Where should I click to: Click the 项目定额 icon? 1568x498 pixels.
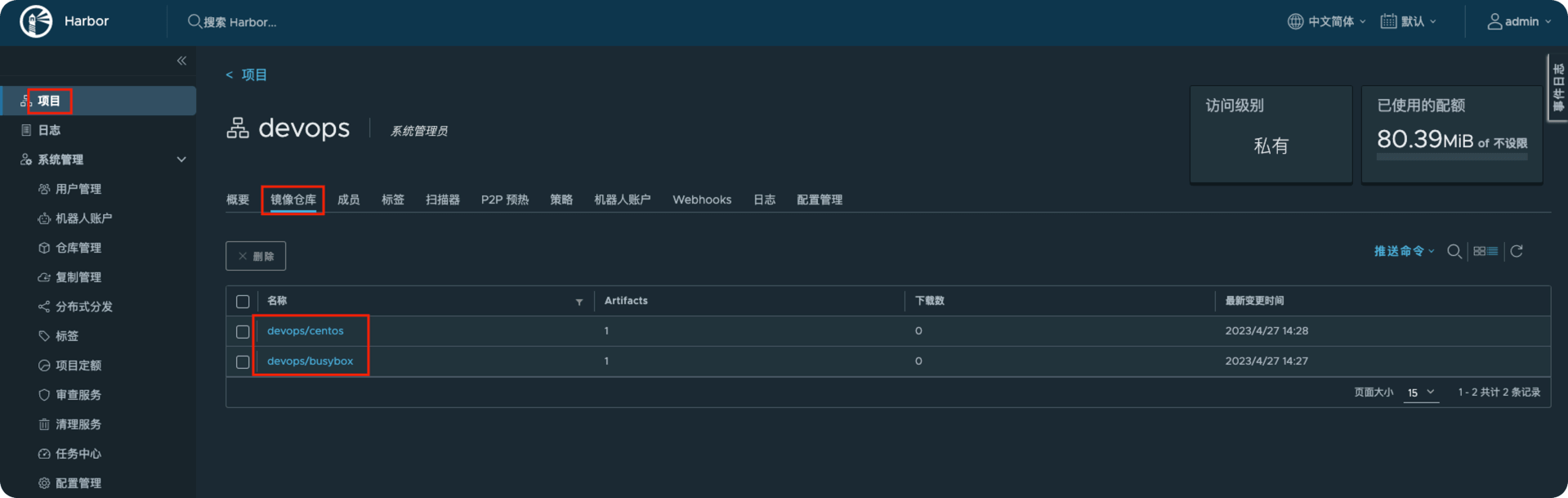click(x=44, y=366)
